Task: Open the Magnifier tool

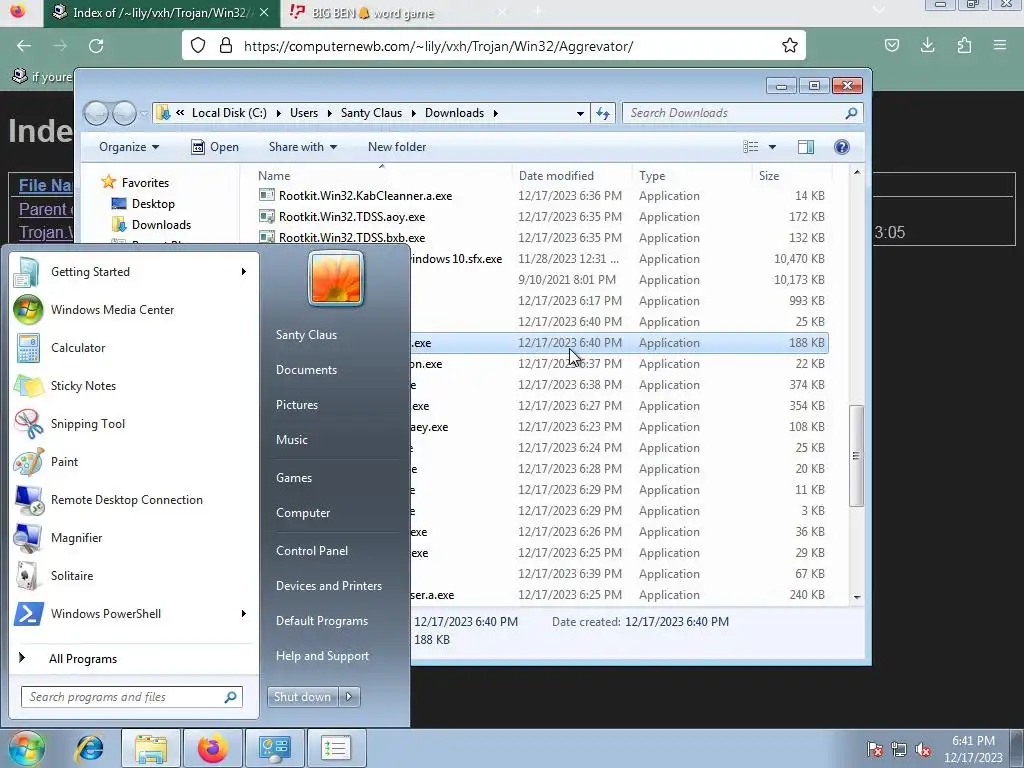Action: [x=133, y=537]
